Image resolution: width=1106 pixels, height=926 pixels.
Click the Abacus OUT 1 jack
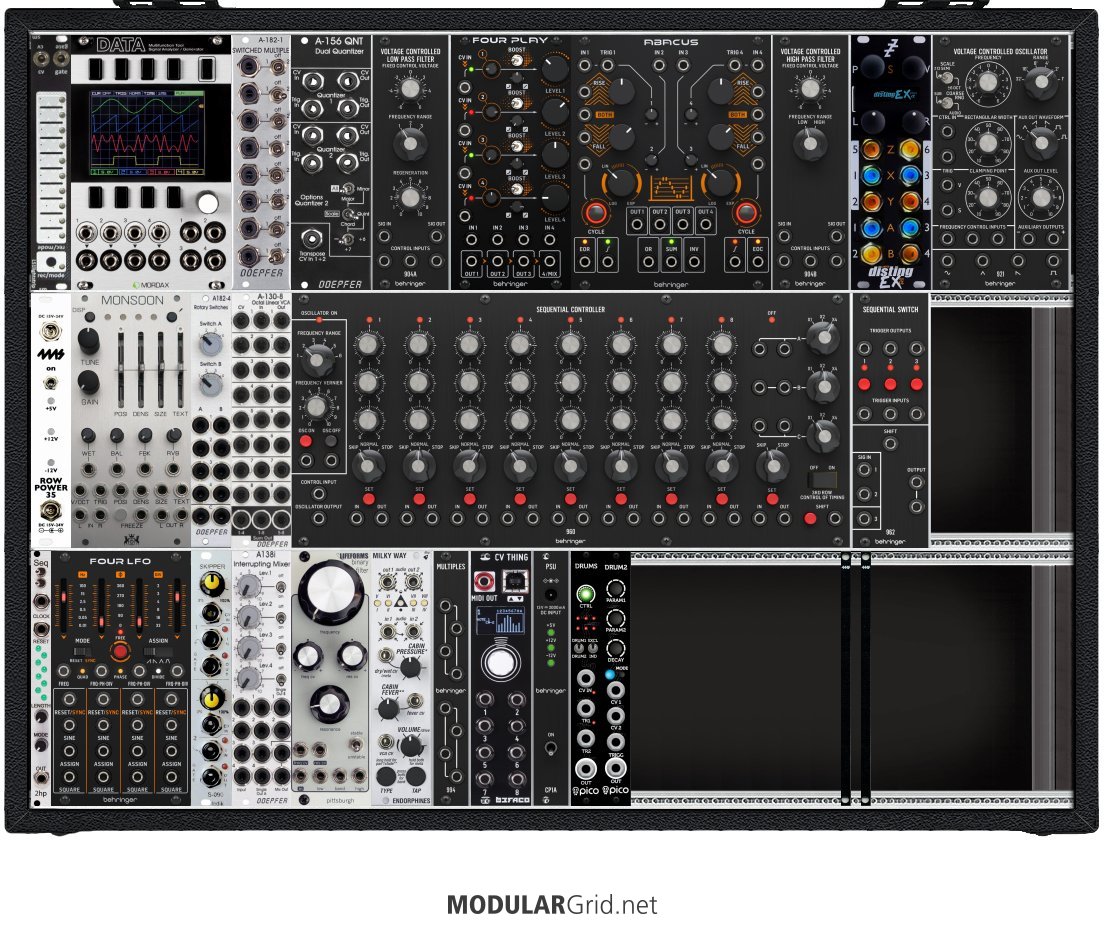[637, 225]
